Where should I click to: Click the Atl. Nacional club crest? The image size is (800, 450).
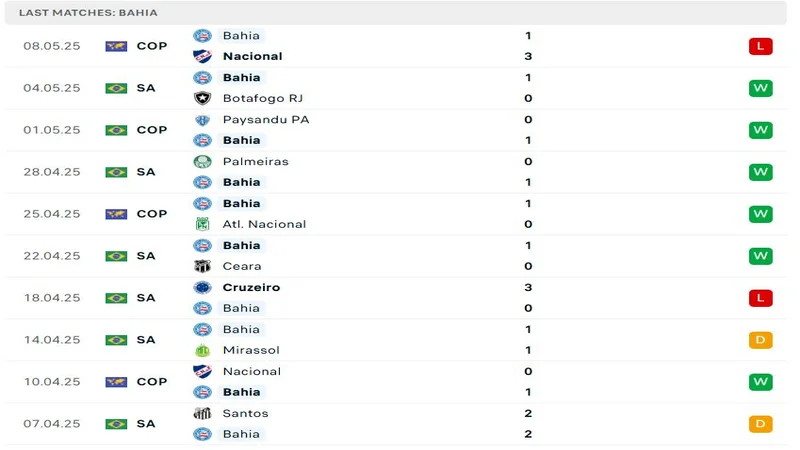[x=202, y=224]
